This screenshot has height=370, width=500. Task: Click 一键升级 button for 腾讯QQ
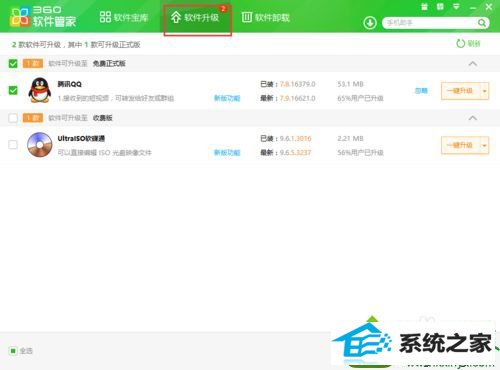460,91
